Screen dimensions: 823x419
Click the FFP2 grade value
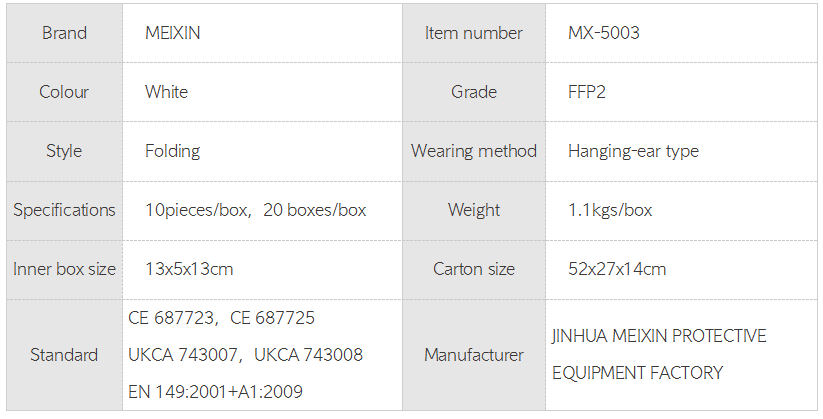pyautogui.click(x=587, y=92)
